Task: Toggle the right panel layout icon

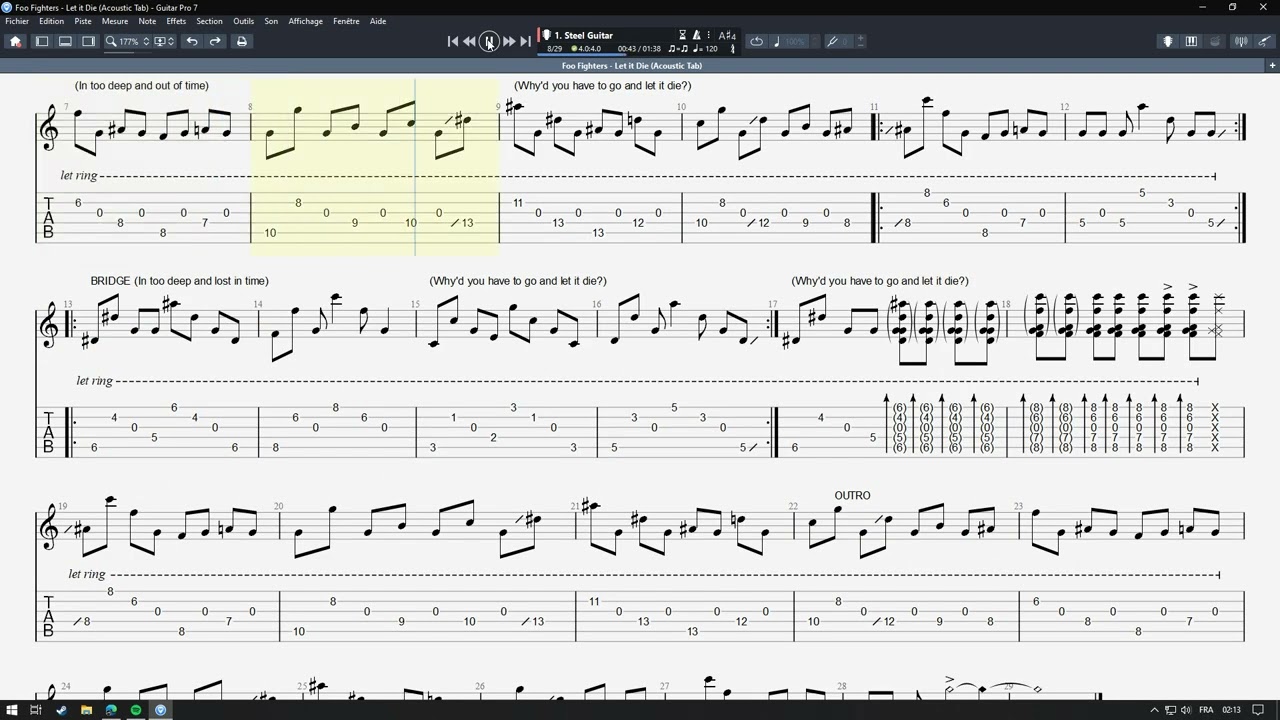Action: pyautogui.click(x=88, y=41)
